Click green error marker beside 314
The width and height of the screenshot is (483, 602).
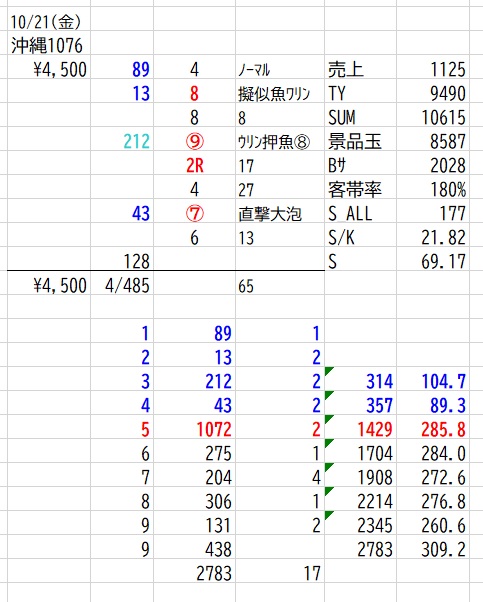329,371
